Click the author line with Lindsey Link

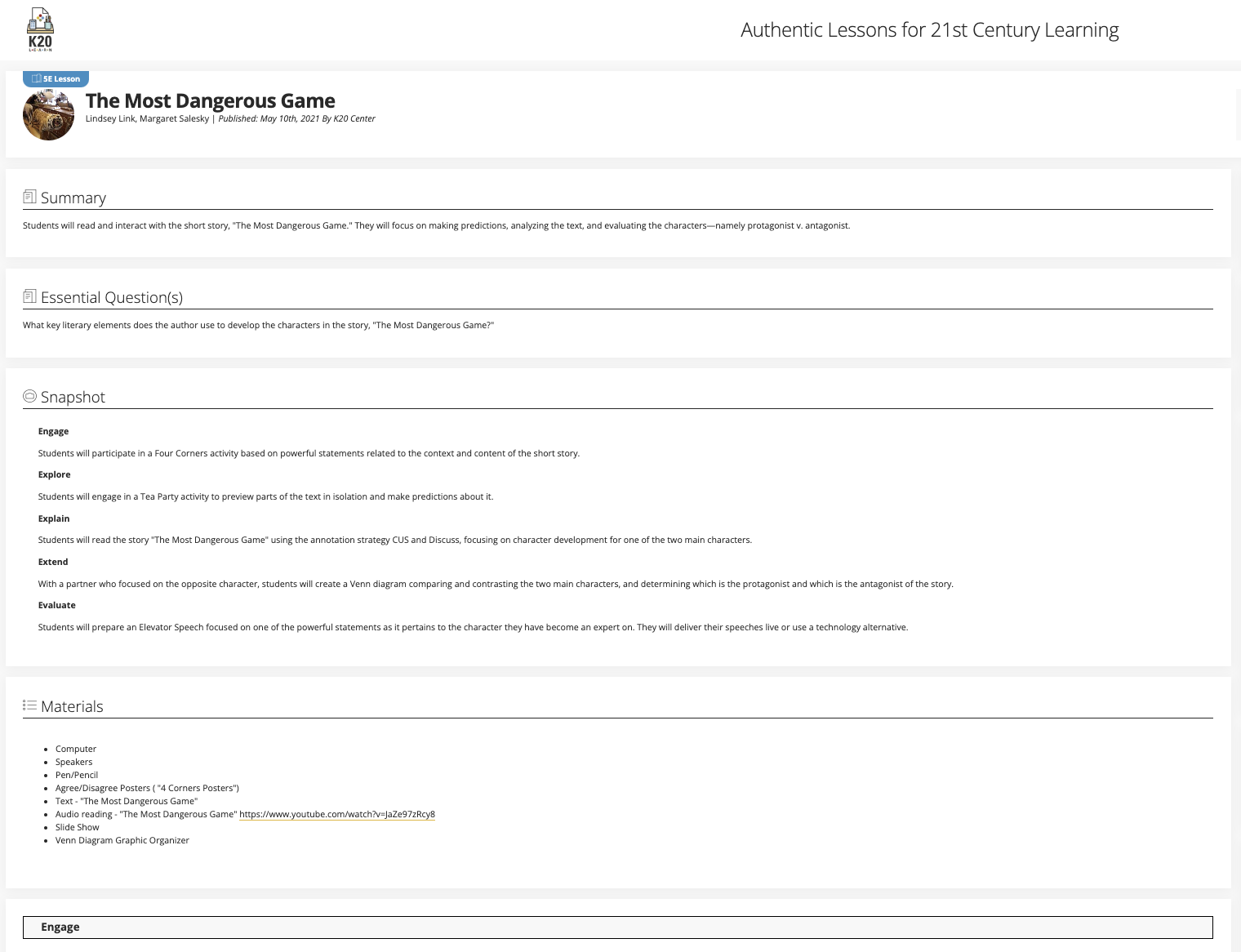[x=147, y=118]
